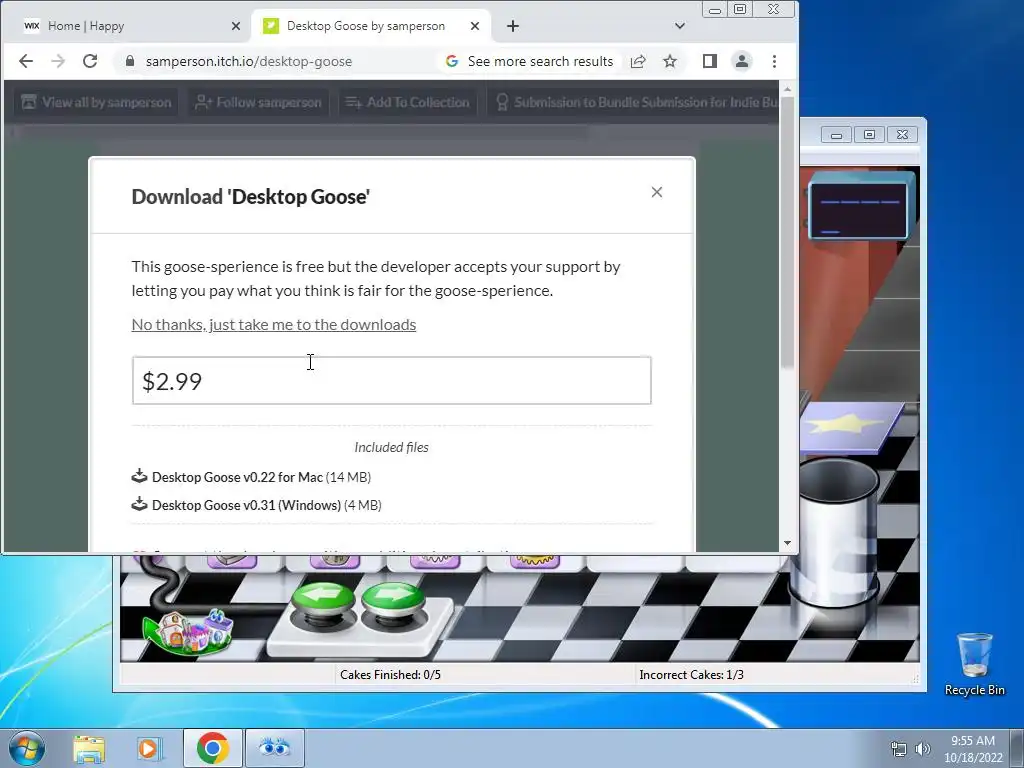Bookmark this page with the star

[670, 61]
